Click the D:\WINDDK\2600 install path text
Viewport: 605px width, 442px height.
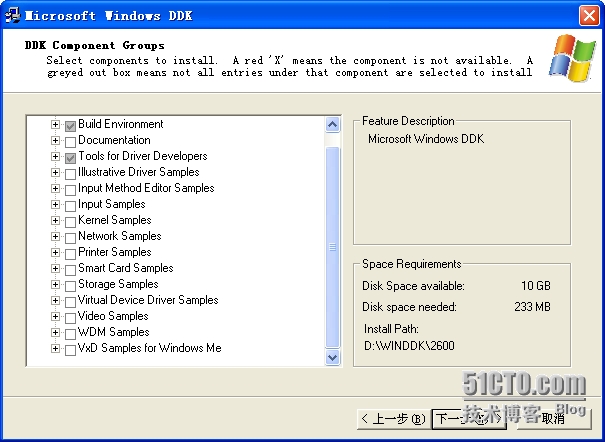coord(409,346)
